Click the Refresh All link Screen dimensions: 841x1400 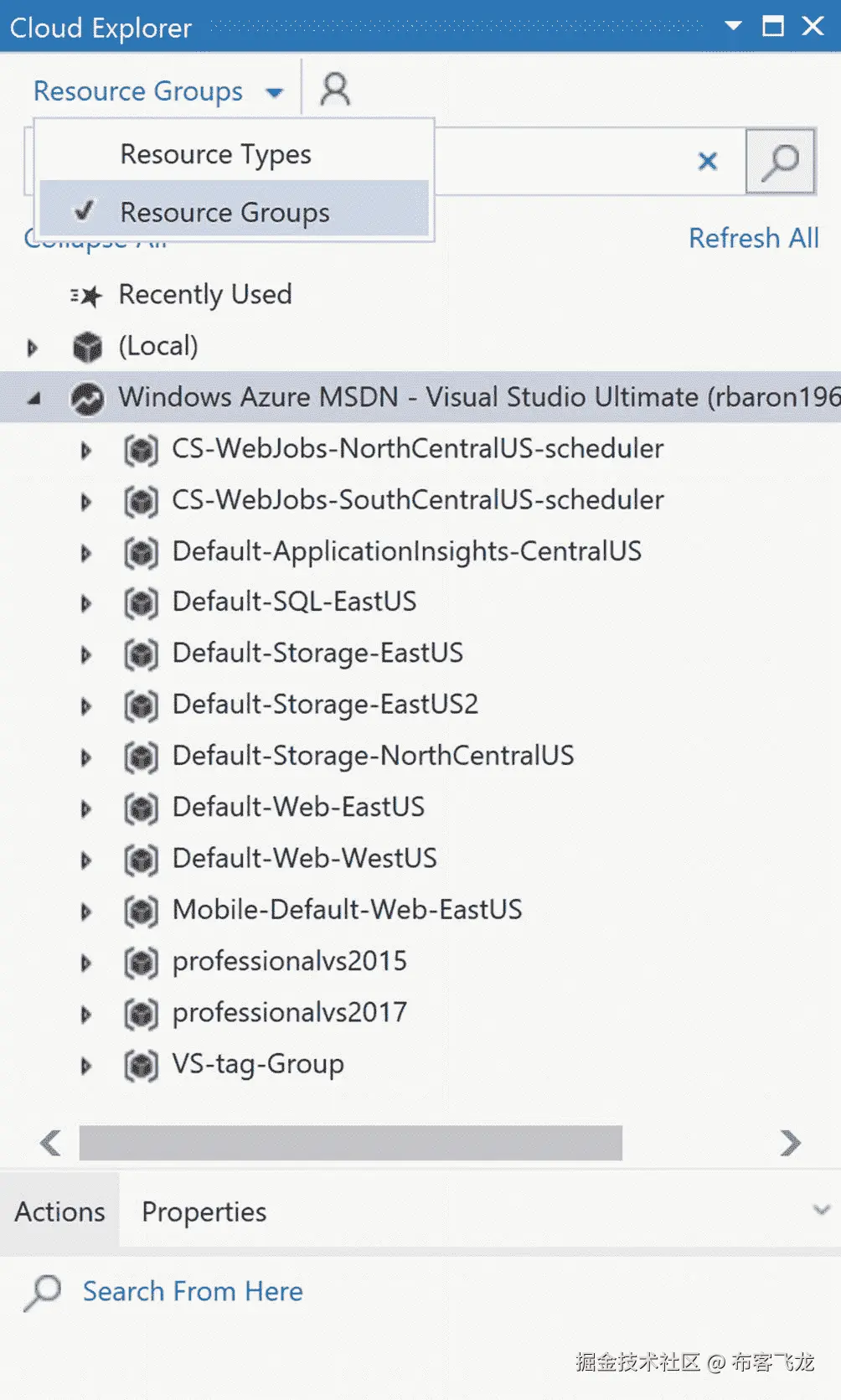[753, 238]
